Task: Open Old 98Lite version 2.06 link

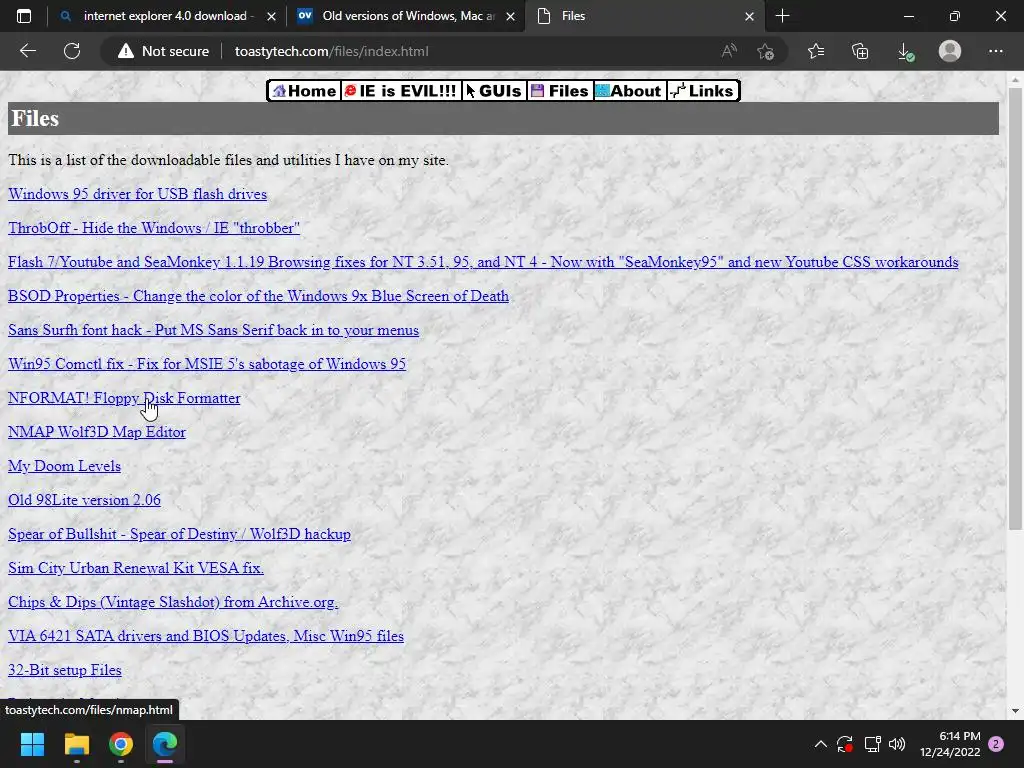Action: pos(84,500)
